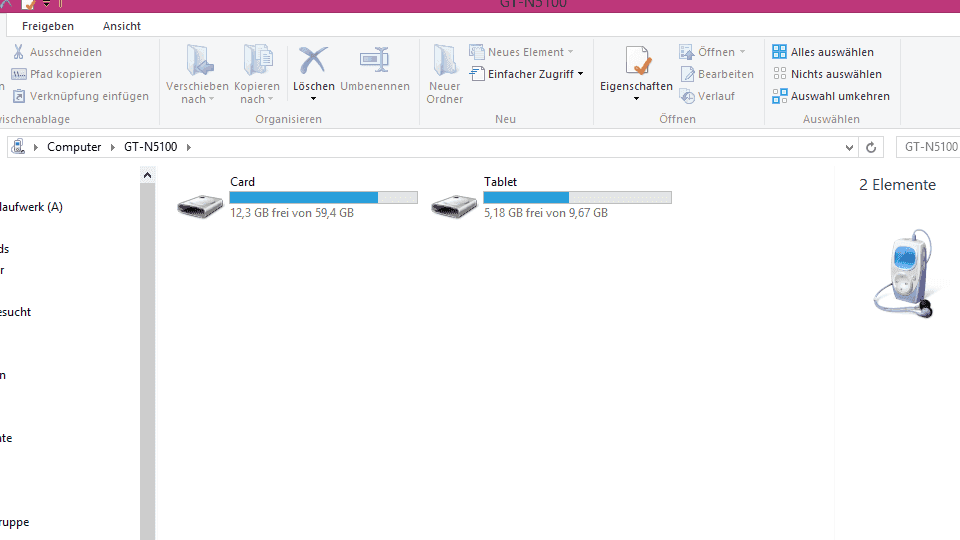Click the Verknüpfung einfügen icon
960x540 pixels.
tap(19, 96)
